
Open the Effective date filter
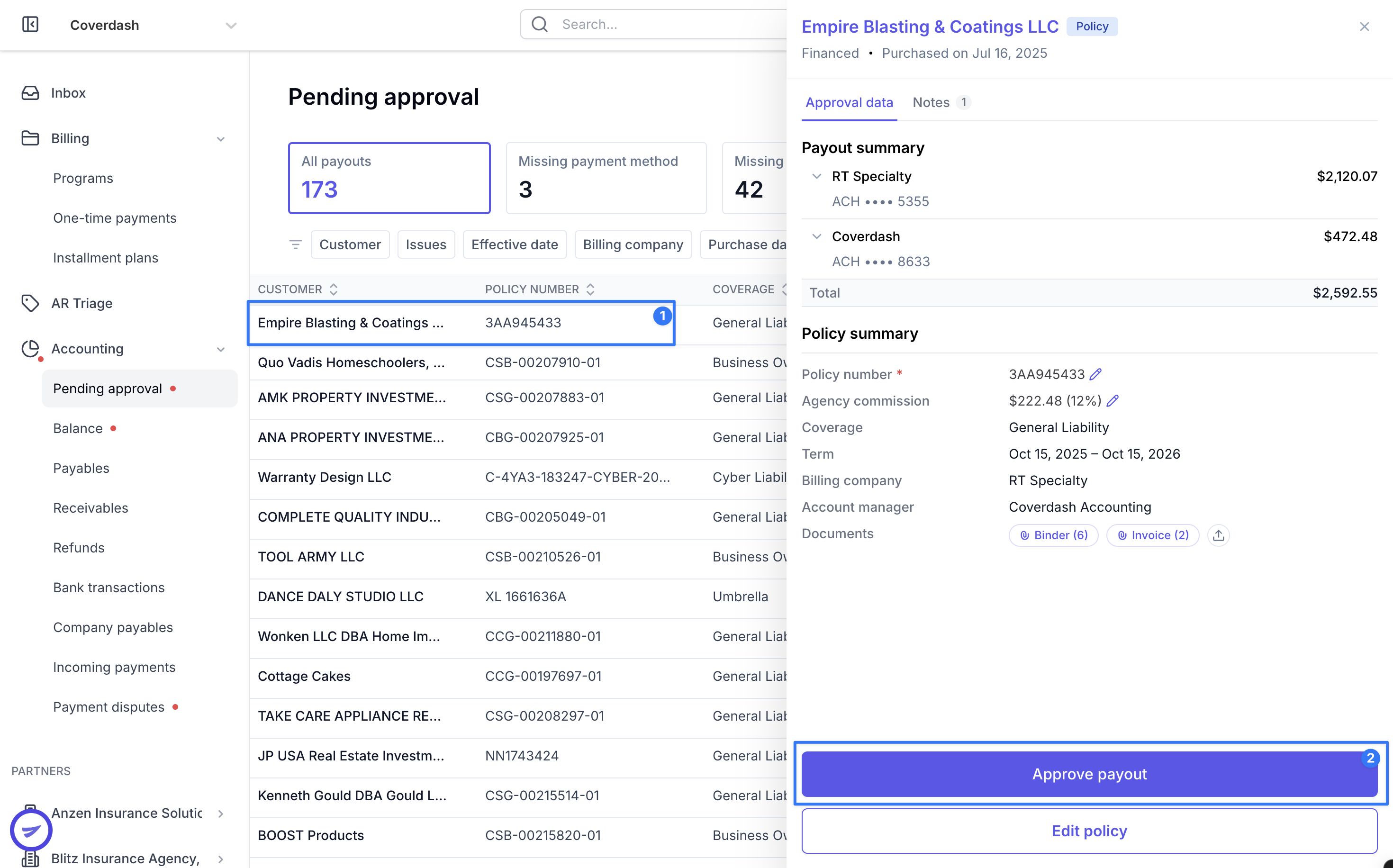pyautogui.click(x=514, y=244)
